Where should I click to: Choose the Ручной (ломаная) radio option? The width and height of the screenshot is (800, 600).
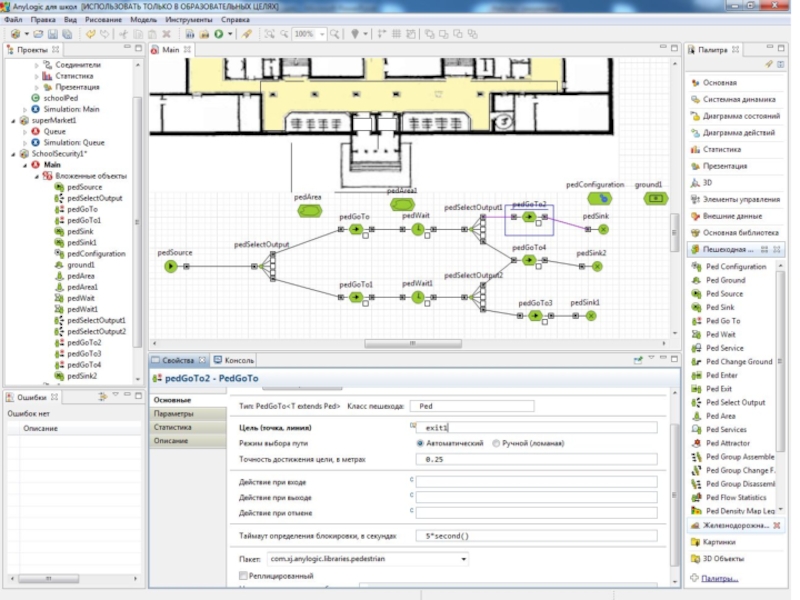pos(498,443)
